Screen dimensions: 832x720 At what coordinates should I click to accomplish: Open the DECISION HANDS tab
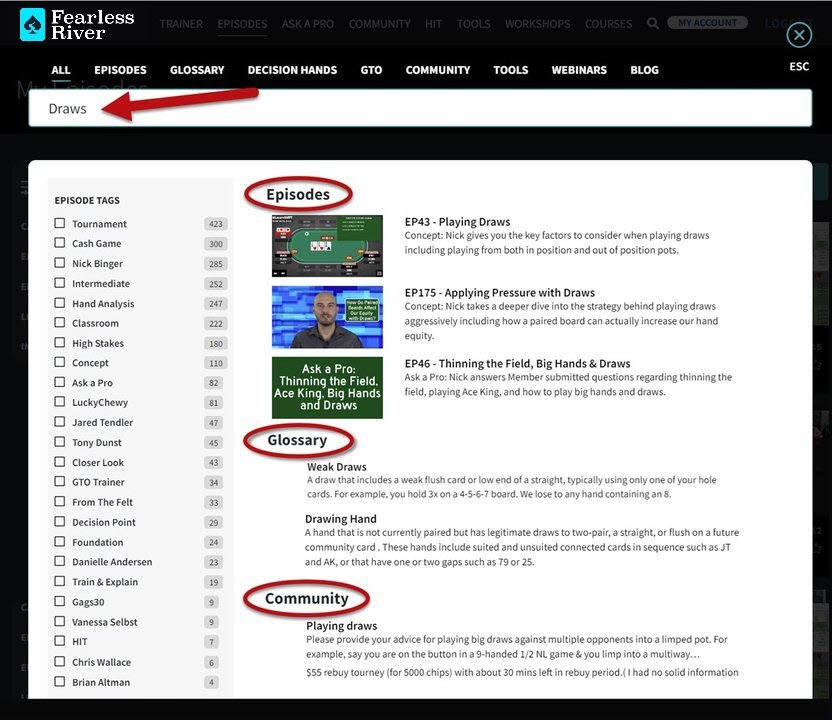tap(292, 70)
